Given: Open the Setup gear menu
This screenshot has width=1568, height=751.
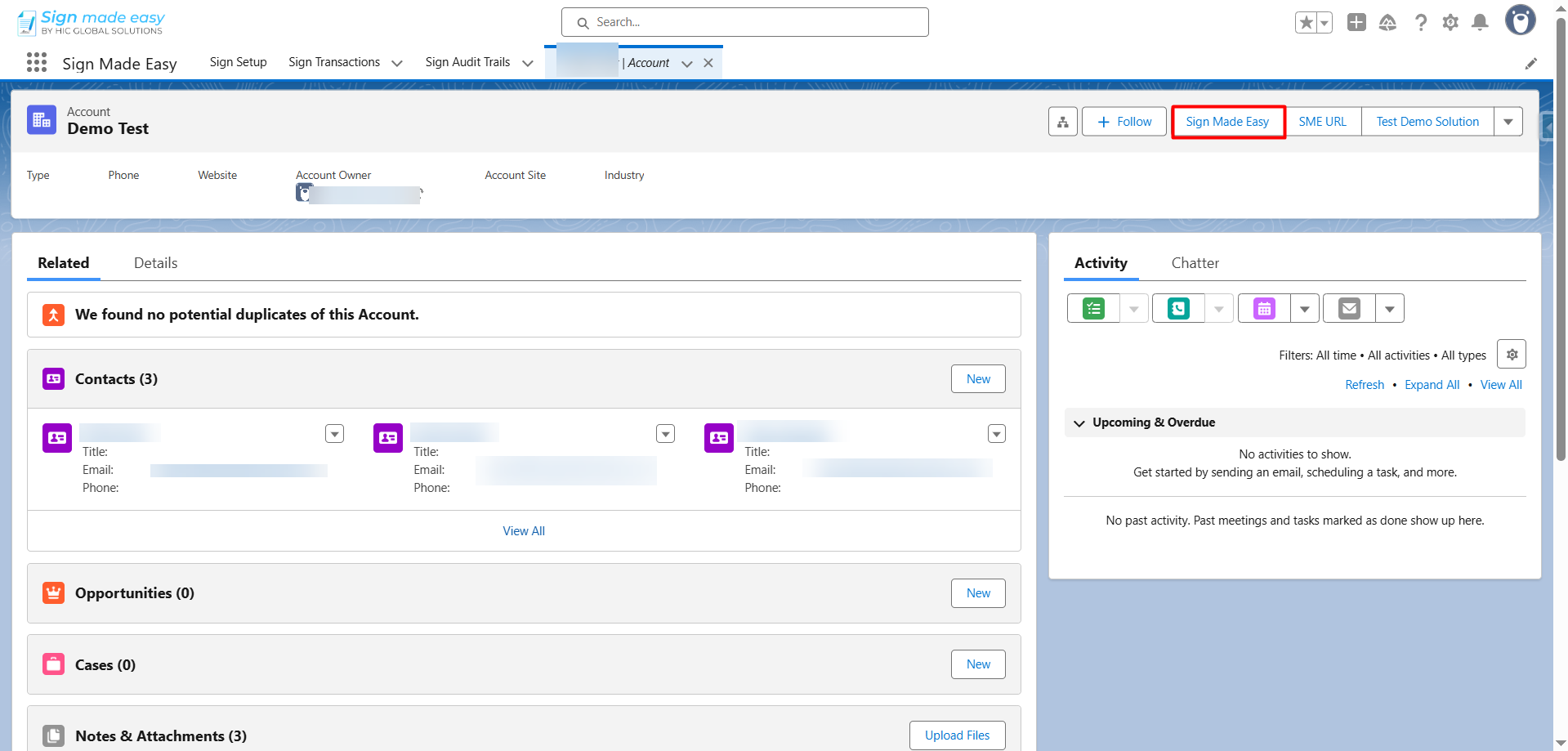Looking at the screenshot, I should pos(1450,23).
